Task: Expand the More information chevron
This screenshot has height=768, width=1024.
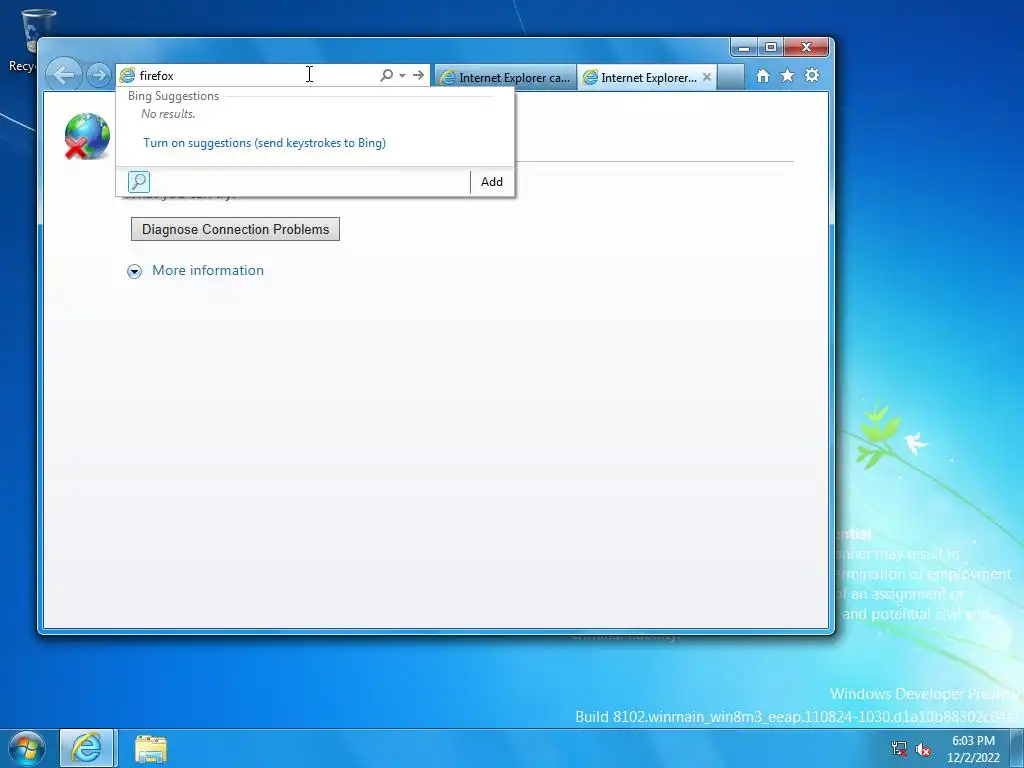Action: coord(135,271)
